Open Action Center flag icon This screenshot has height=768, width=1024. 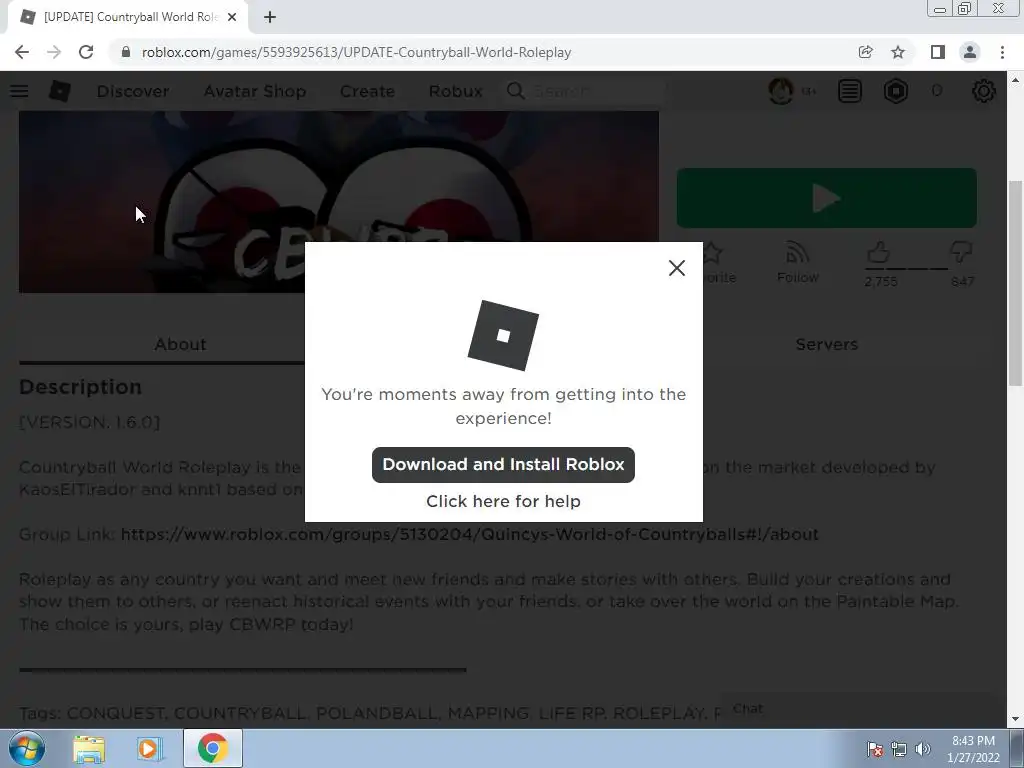(874, 749)
